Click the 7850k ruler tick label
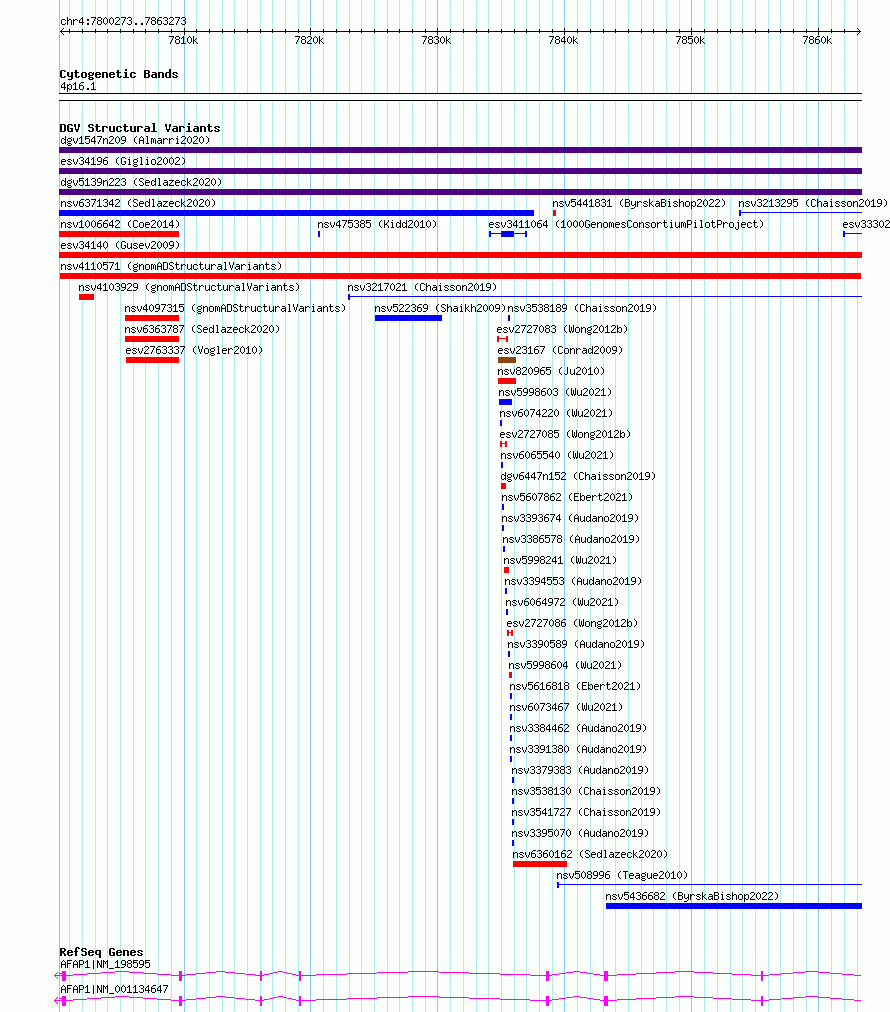The height and width of the screenshot is (1012, 890). coord(691,40)
